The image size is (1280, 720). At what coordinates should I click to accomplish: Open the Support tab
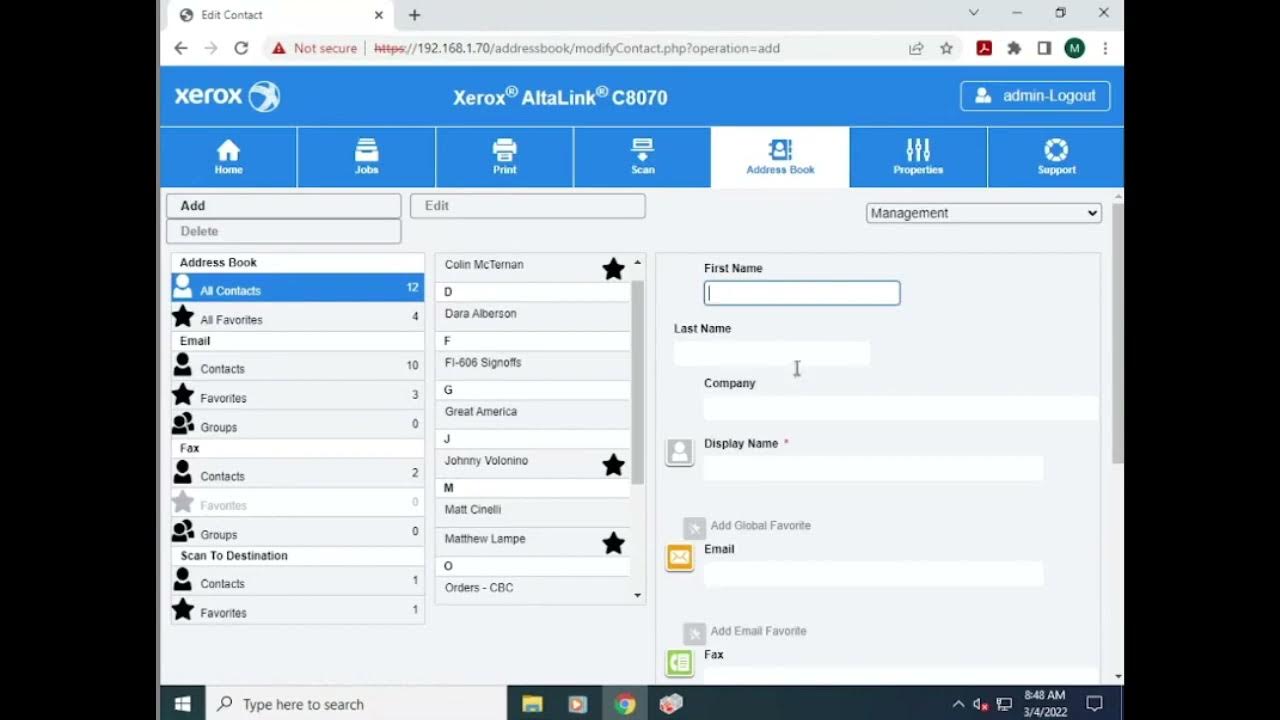(1056, 157)
